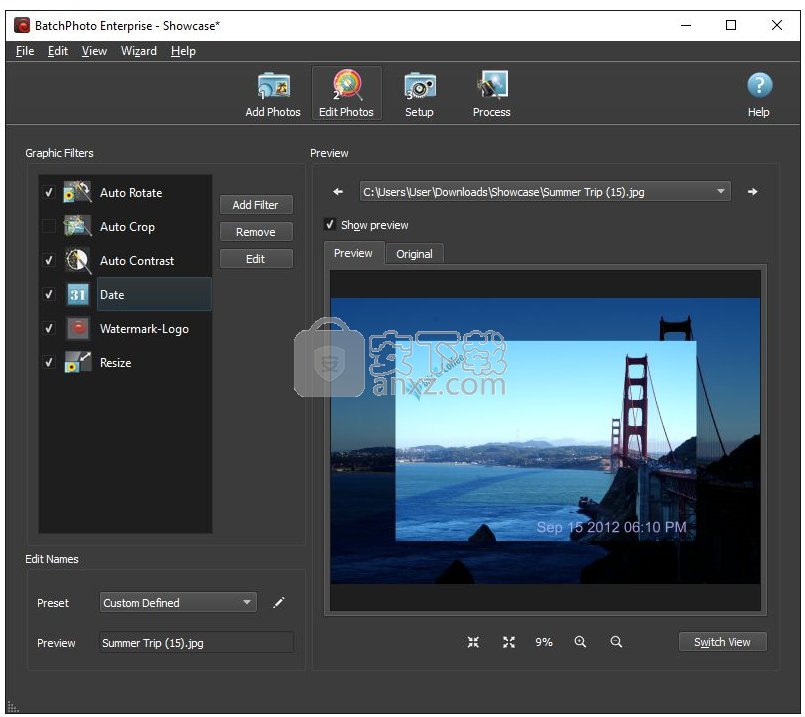Image resolution: width=805 pixels, height=717 pixels.
Task: Expand the photo file path dropdown
Action: [x=721, y=191]
